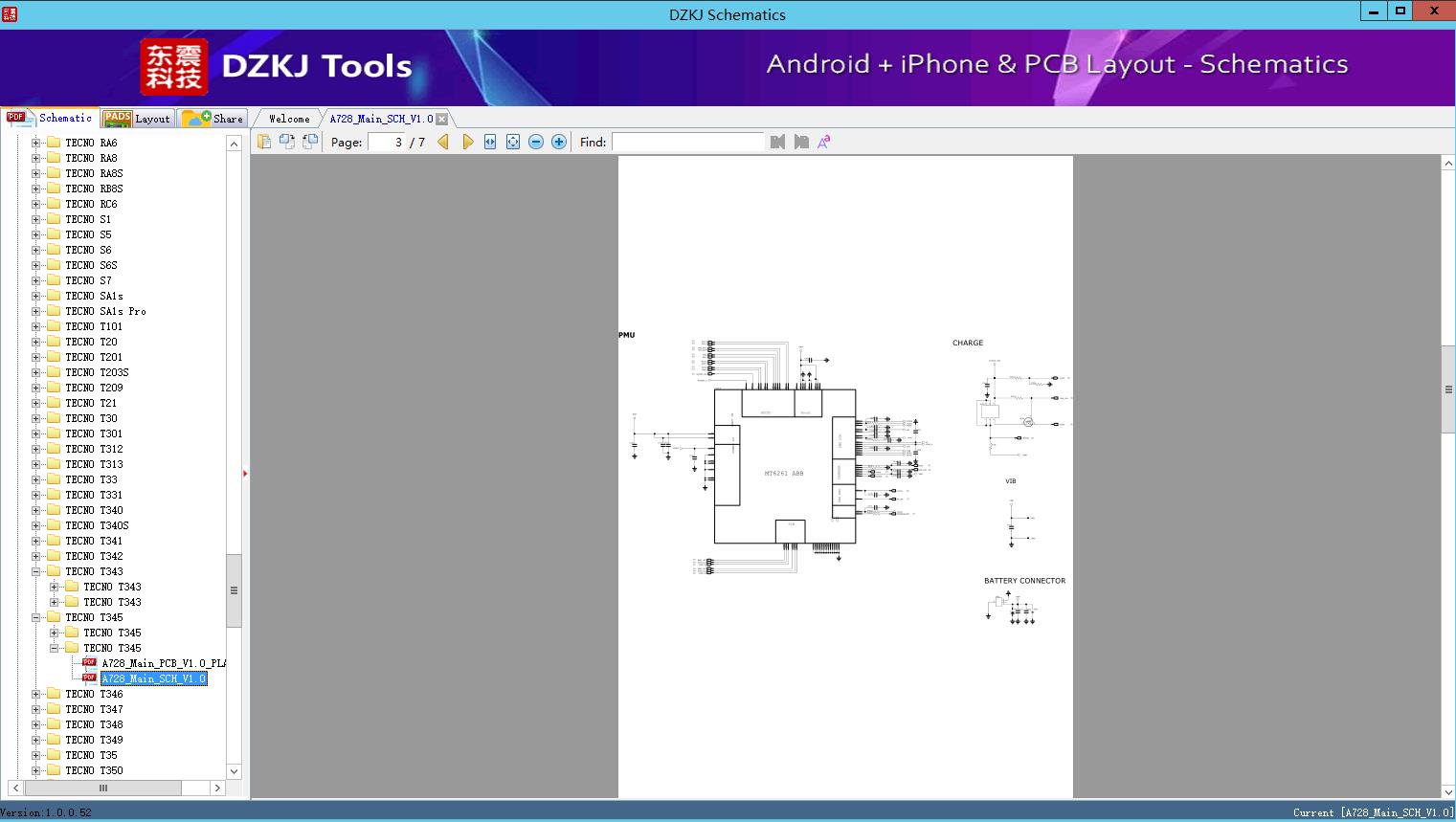Switch to the PADS Layout tab
The height and width of the screenshot is (822, 1456).
tap(137, 119)
